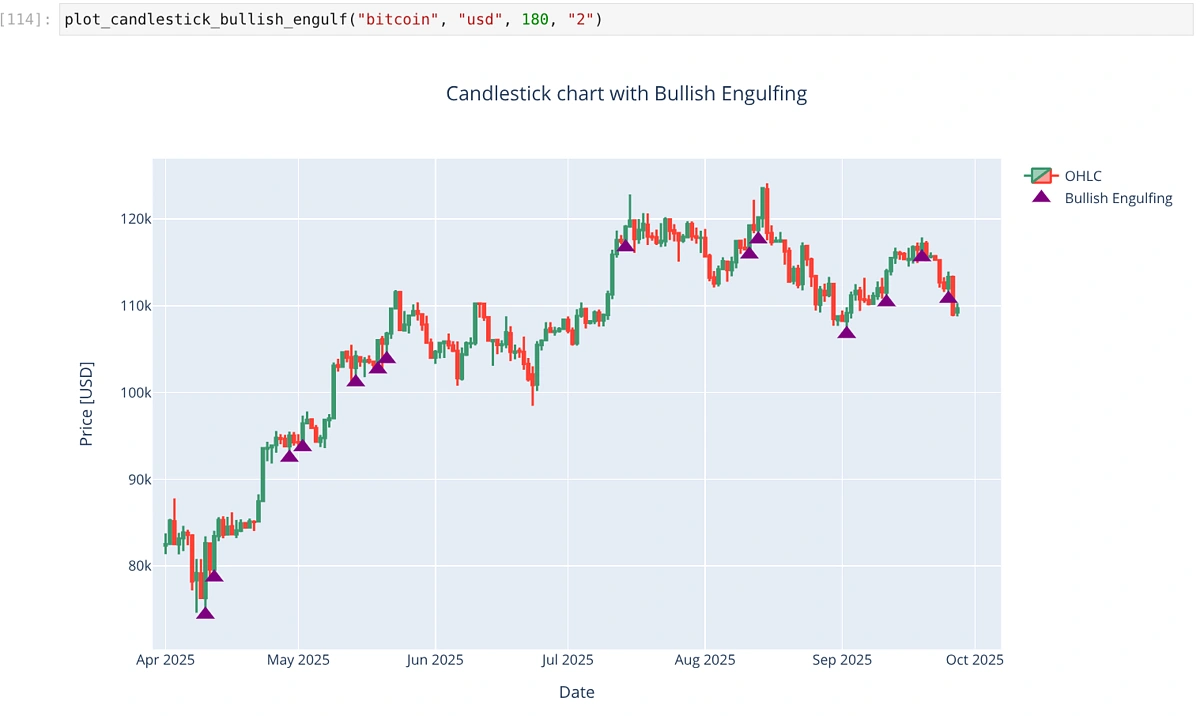
Task: Click the chart title Candlestick chart with Bullish Engulfing
Action: (x=626, y=94)
